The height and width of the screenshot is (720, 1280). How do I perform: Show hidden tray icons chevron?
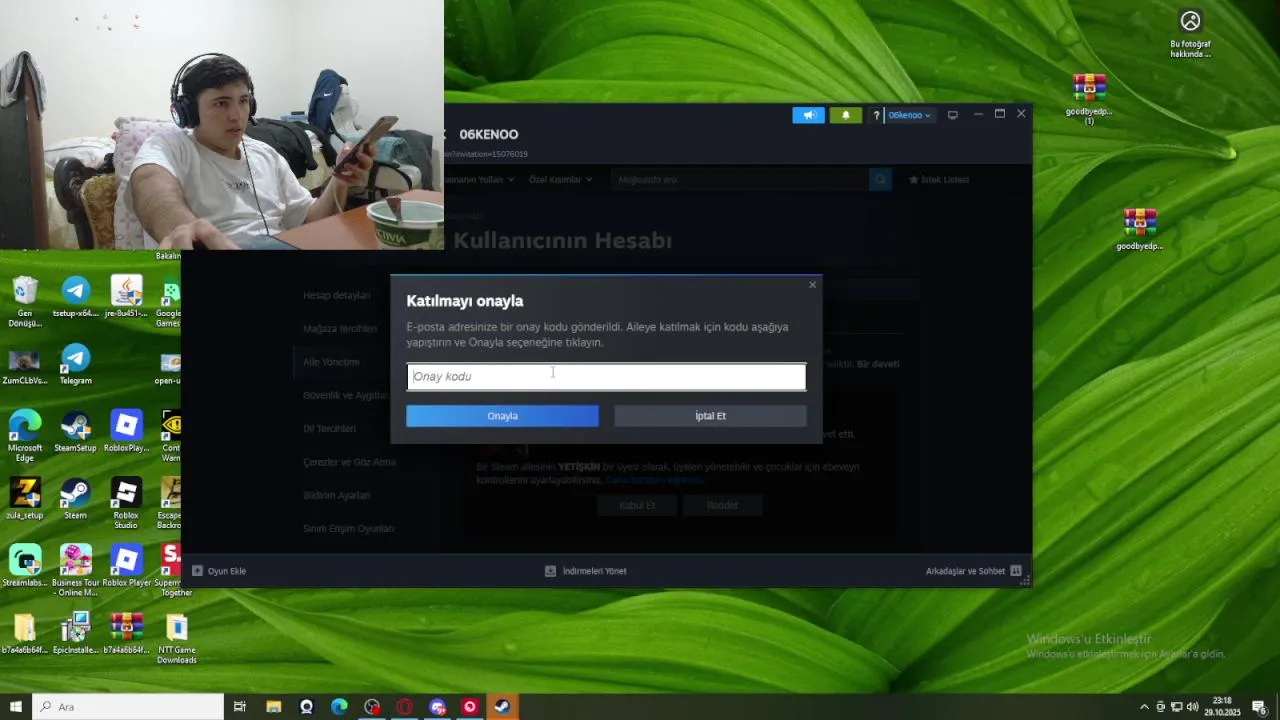(1144, 707)
